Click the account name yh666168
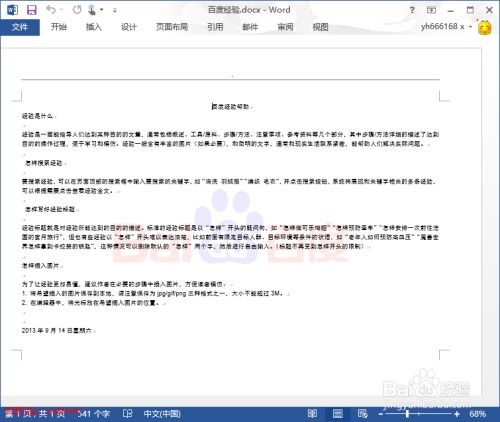The height and width of the screenshot is (422, 500). coord(442,26)
